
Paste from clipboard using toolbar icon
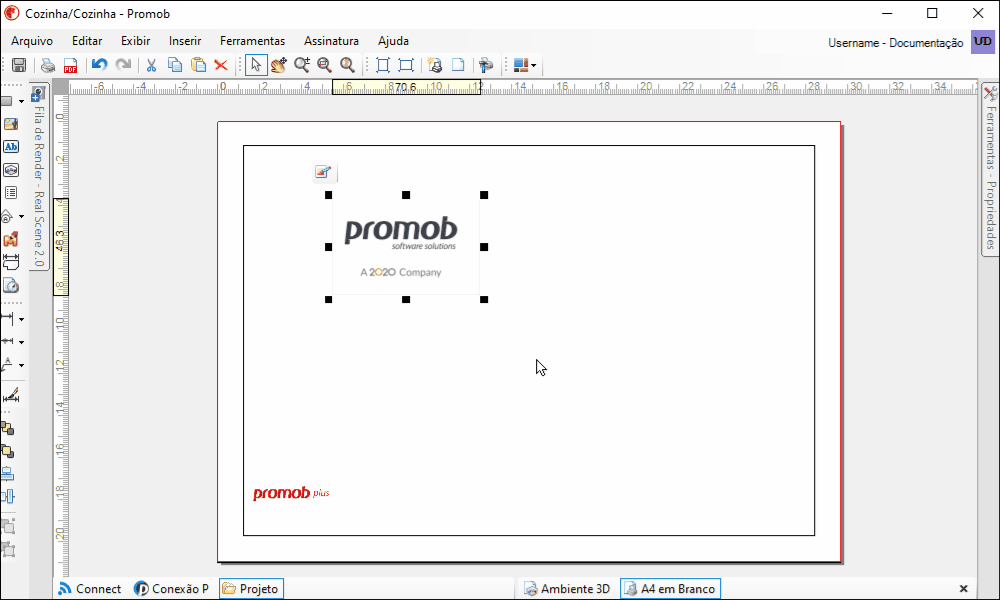(198, 65)
